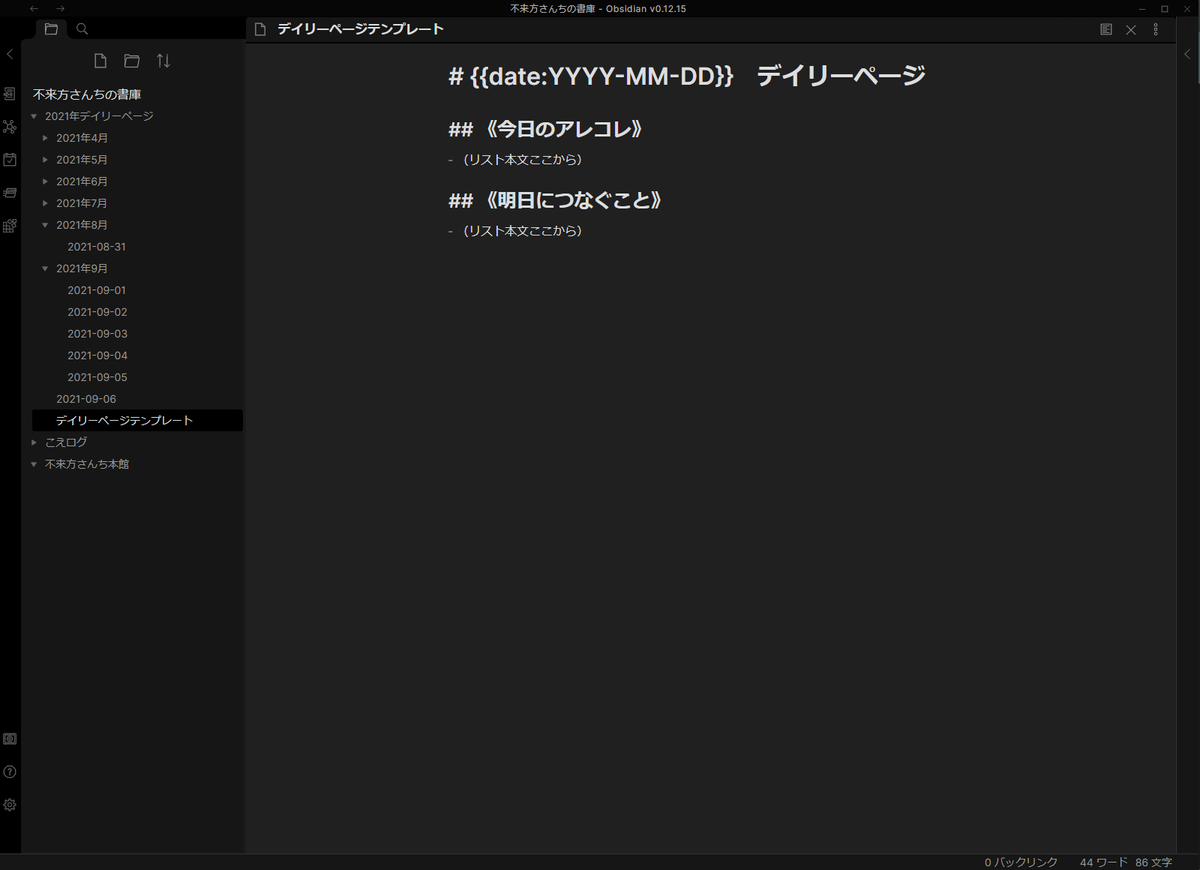Screen dimensions: 1200x870
Task: Click the document icon beside the note title
Action: click(x=261, y=30)
